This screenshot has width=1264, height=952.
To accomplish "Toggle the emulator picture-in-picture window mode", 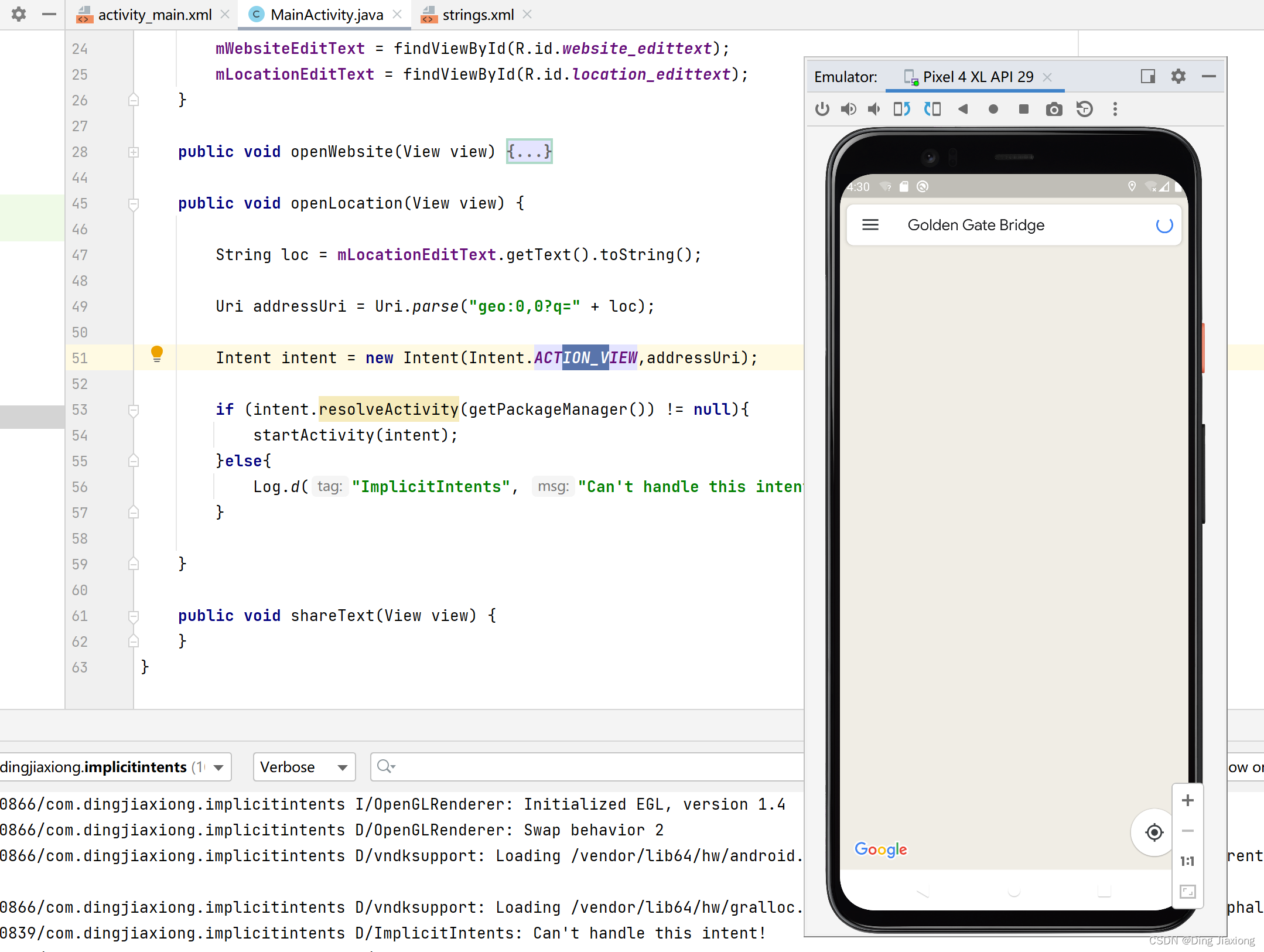I will click(x=1148, y=76).
